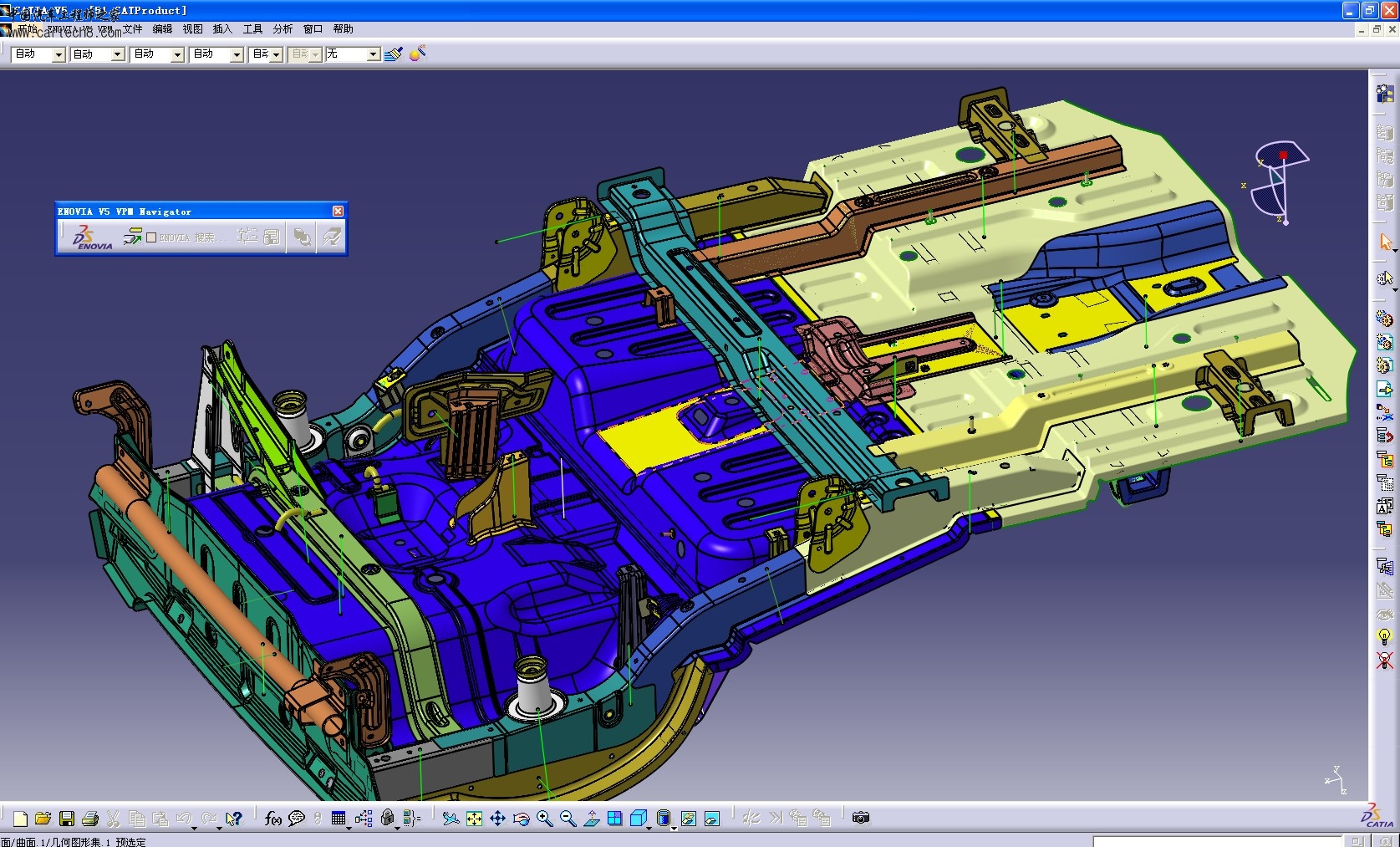The height and width of the screenshot is (847, 1400).
Task: Check the ENOVIA search checkbox
Action: pos(151,237)
